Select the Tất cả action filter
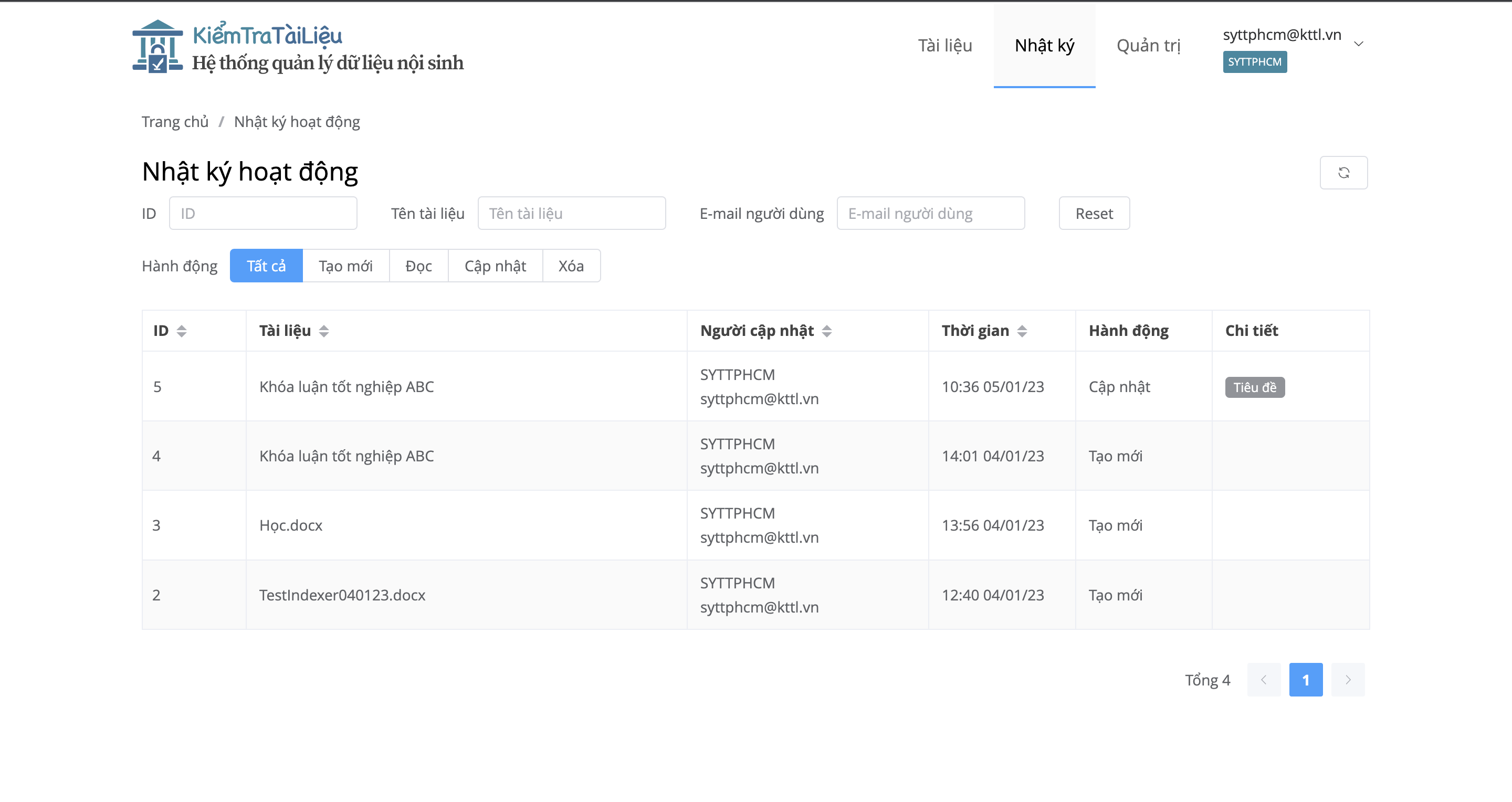 (x=266, y=266)
